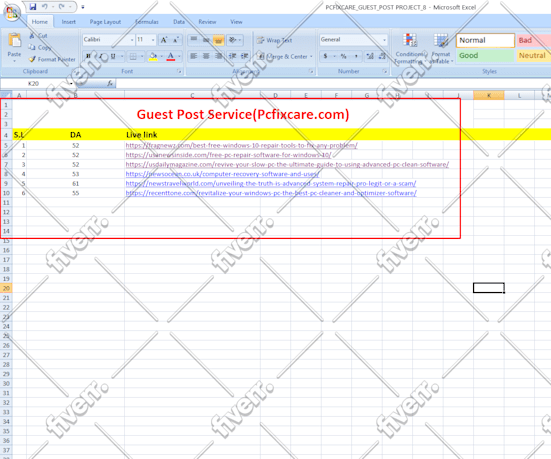Click Increase Indent icon
This screenshot has width=551, height=459.
(x=245, y=56)
